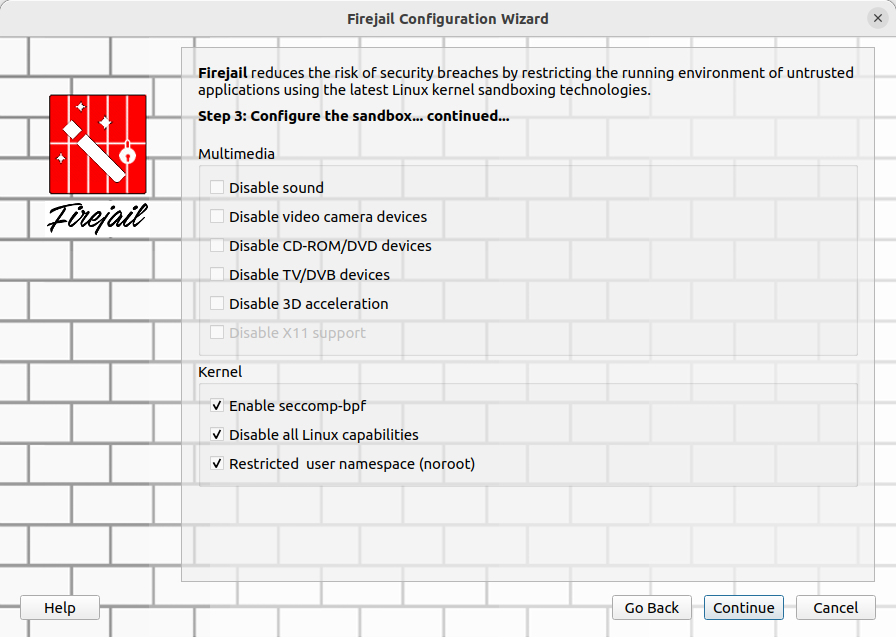This screenshot has height=637, width=896.
Task: Click the Step 3 heading text
Action: tap(353, 116)
